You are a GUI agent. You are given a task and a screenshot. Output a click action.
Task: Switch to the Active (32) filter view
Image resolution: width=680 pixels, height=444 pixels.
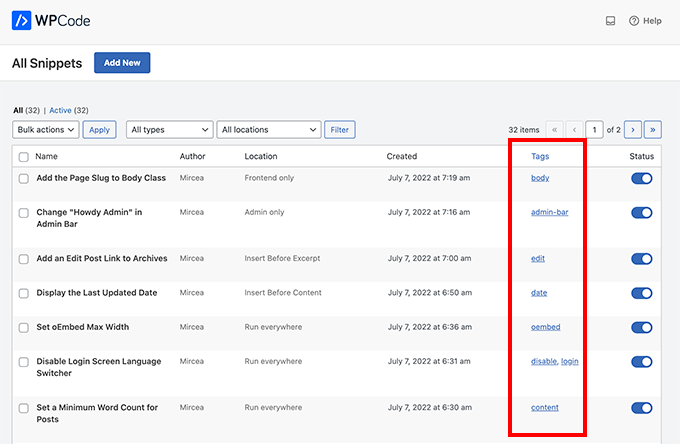tap(68, 110)
